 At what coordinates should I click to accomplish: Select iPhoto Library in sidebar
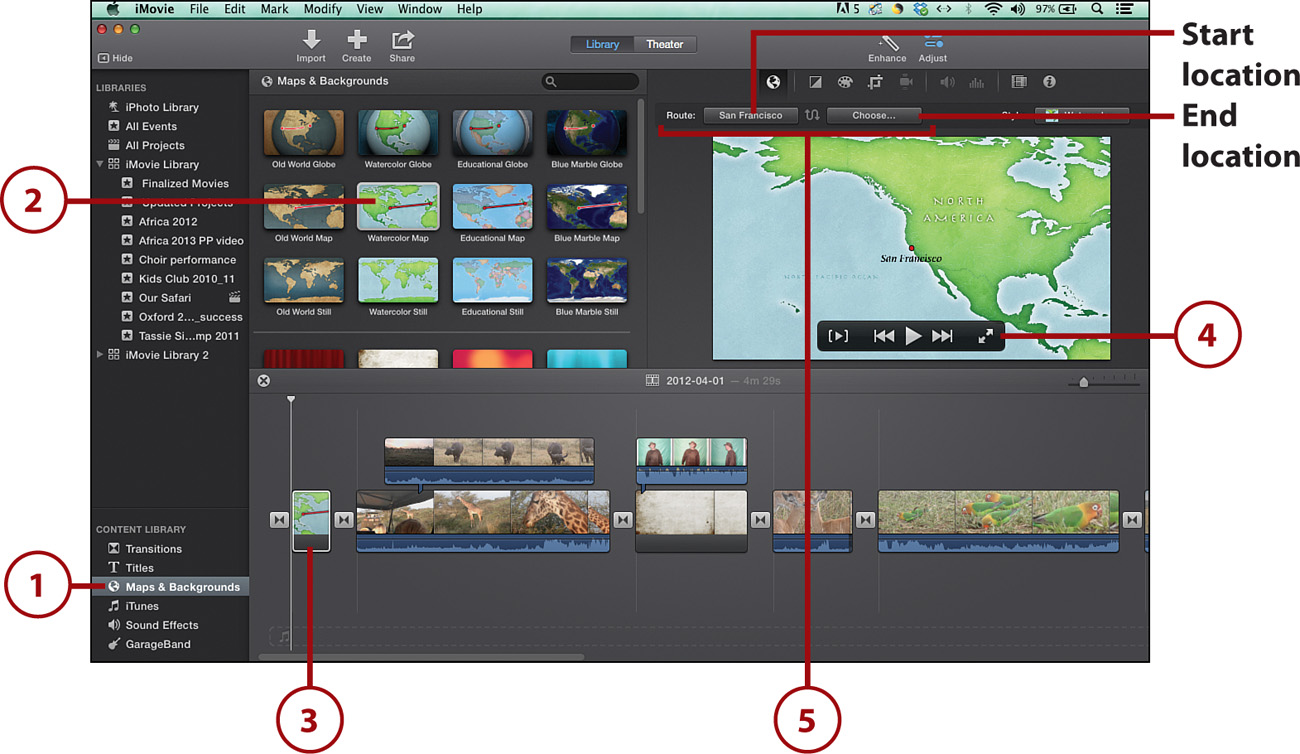(161, 107)
